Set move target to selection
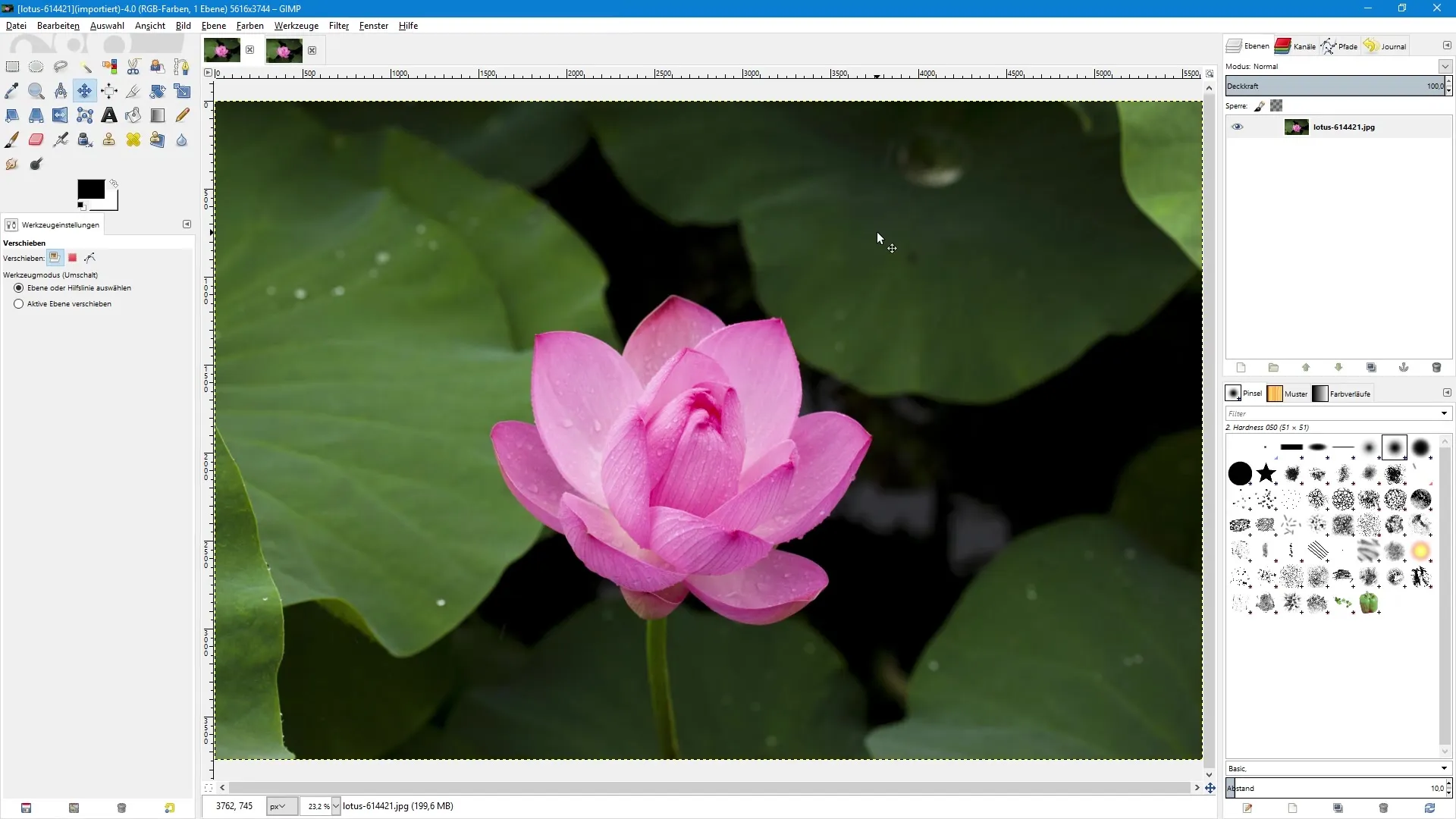 click(x=73, y=258)
